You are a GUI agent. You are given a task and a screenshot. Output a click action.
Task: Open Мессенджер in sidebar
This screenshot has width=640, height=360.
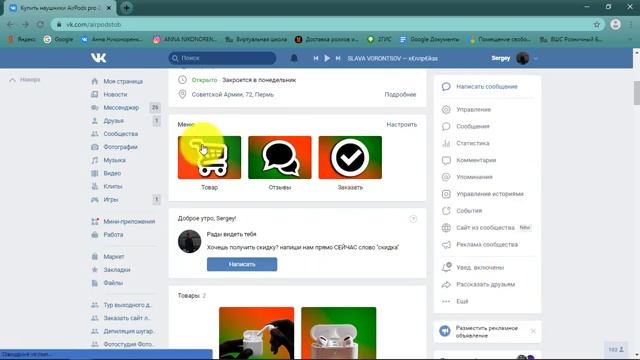tap(121, 107)
